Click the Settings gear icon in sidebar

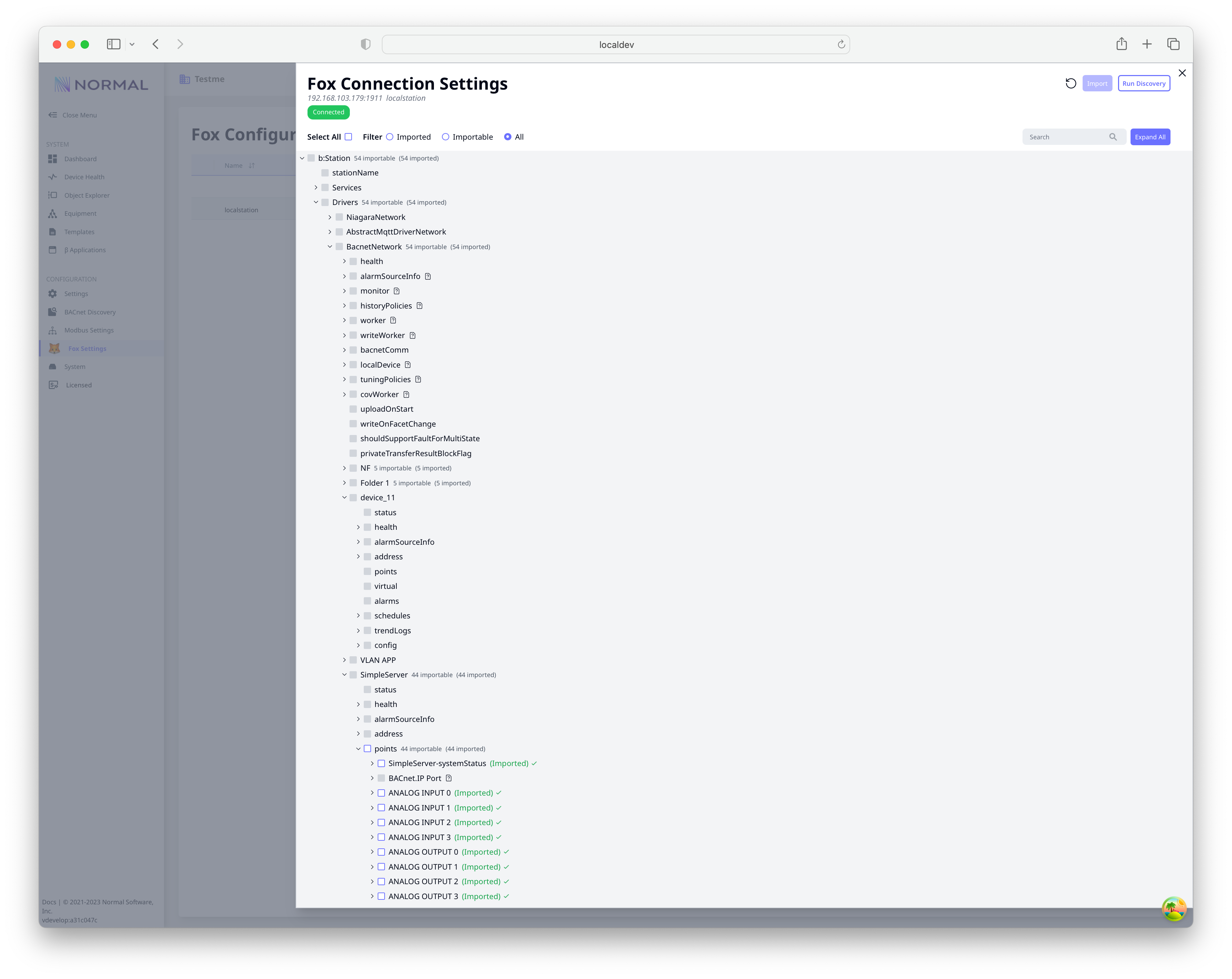[52, 294]
